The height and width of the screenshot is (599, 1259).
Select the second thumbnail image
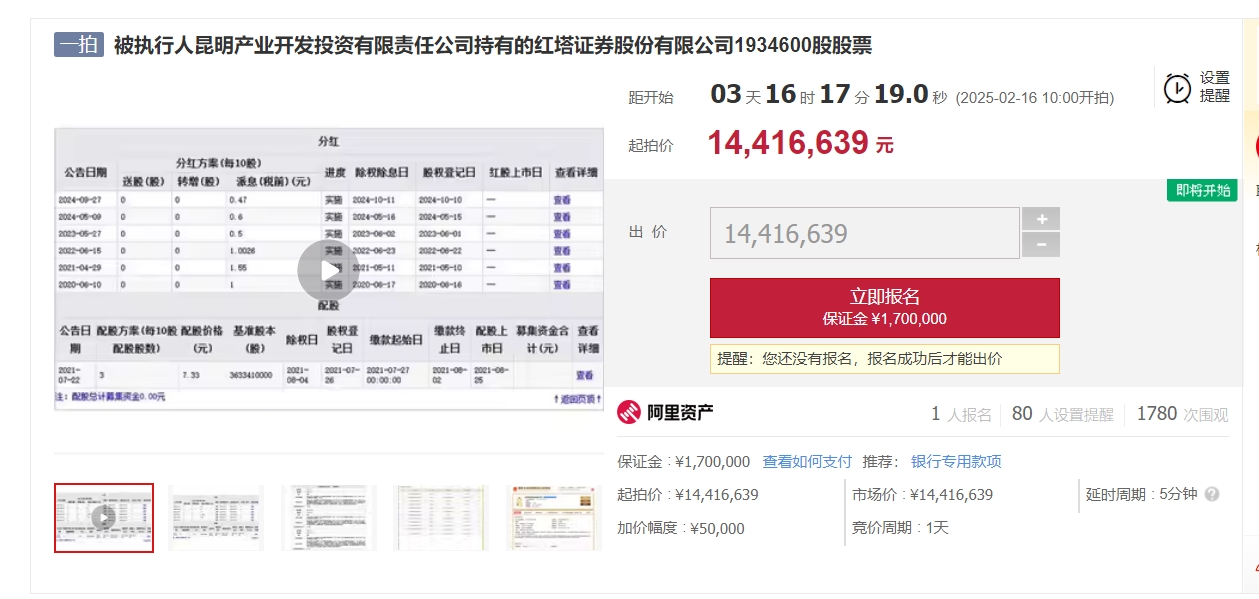tap(216, 517)
